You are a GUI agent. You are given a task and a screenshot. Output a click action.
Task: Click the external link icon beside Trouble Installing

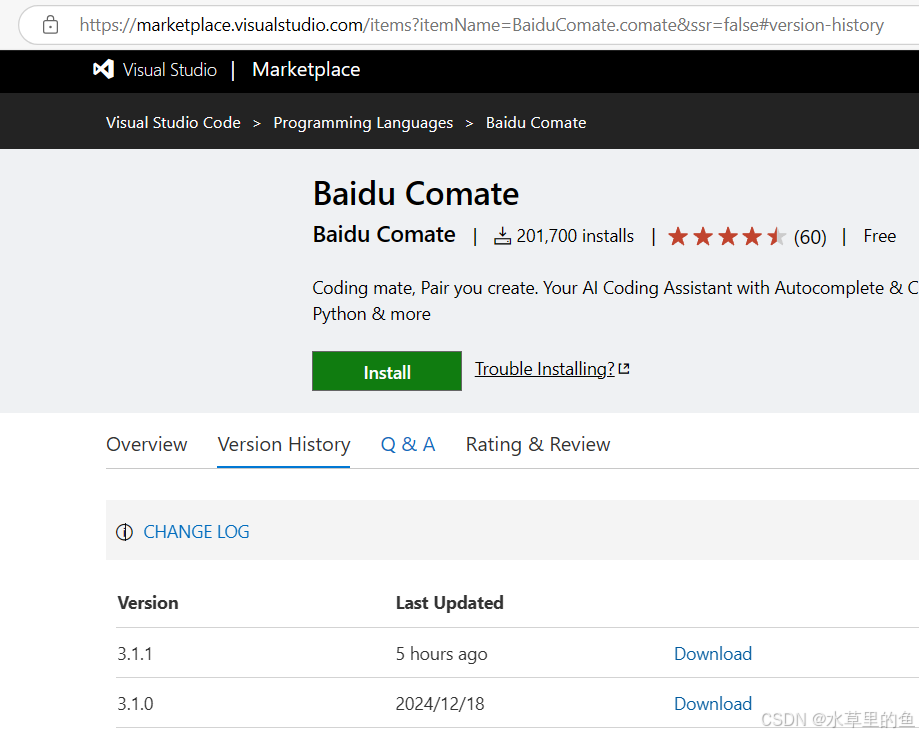[624, 369]
